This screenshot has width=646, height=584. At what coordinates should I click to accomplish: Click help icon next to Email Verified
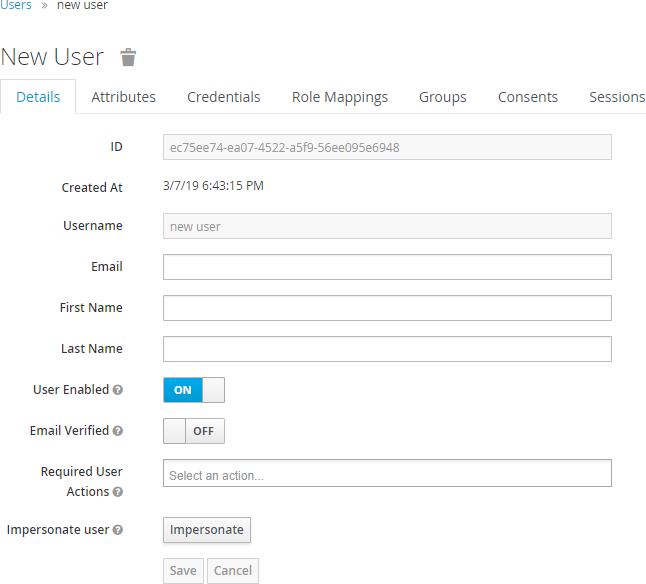coord(118,431)
